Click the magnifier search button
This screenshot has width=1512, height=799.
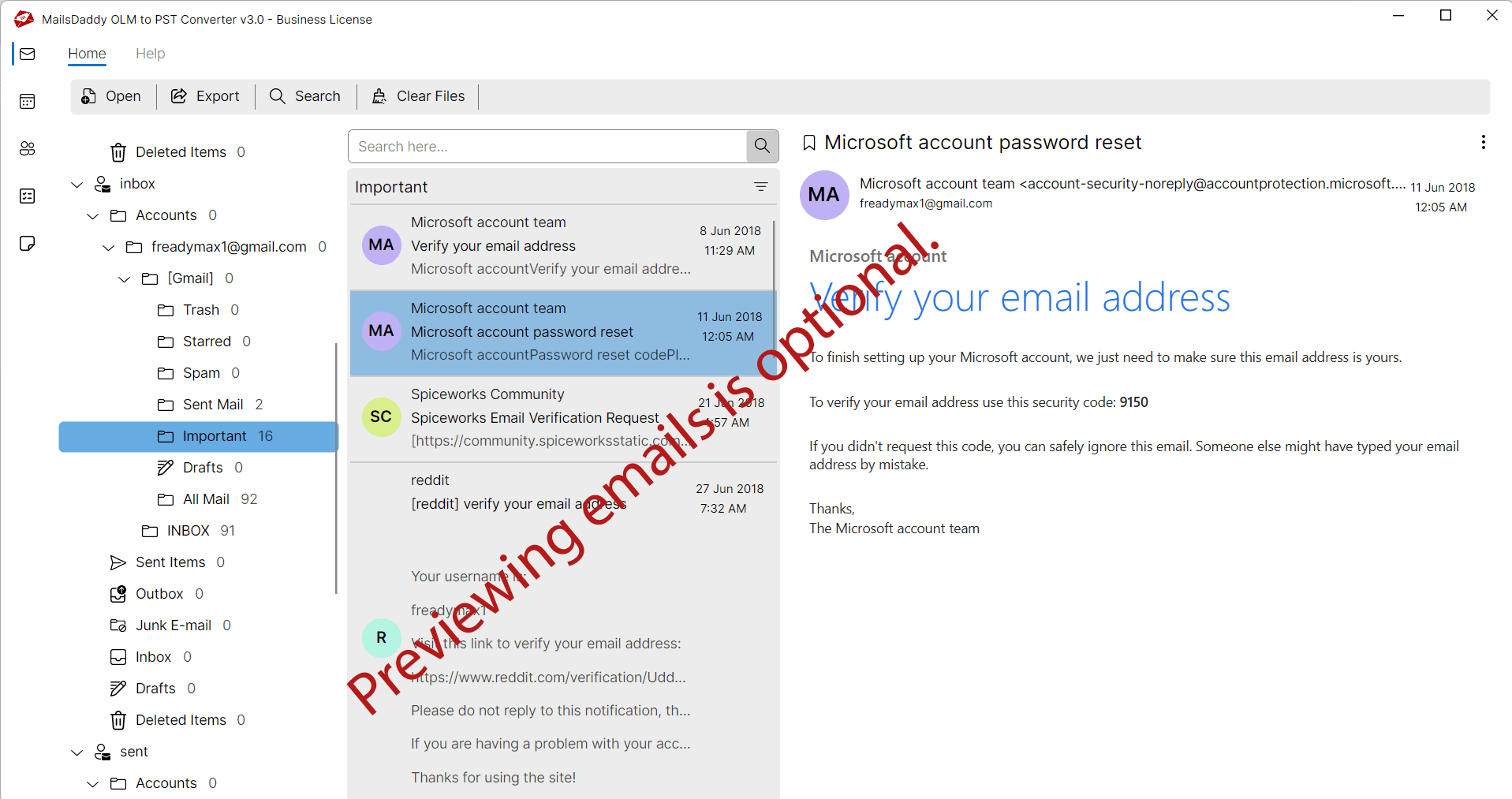coord(762,146)
